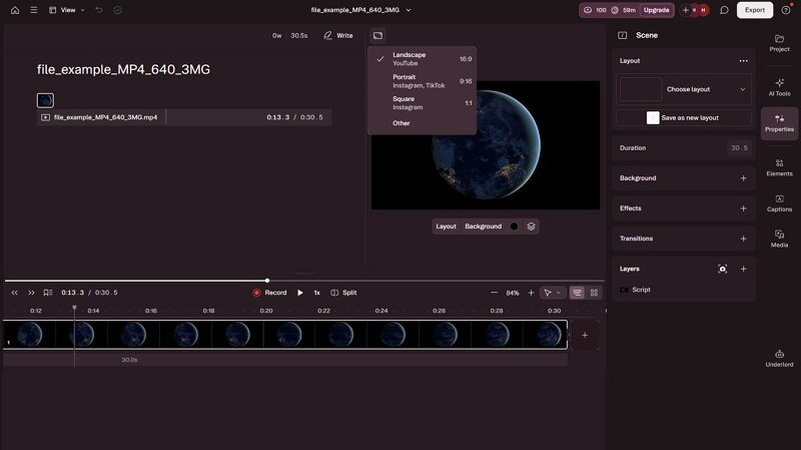The image size is (801, 450).
Task: Open the hamburger main menu
Action: [34, 10]
